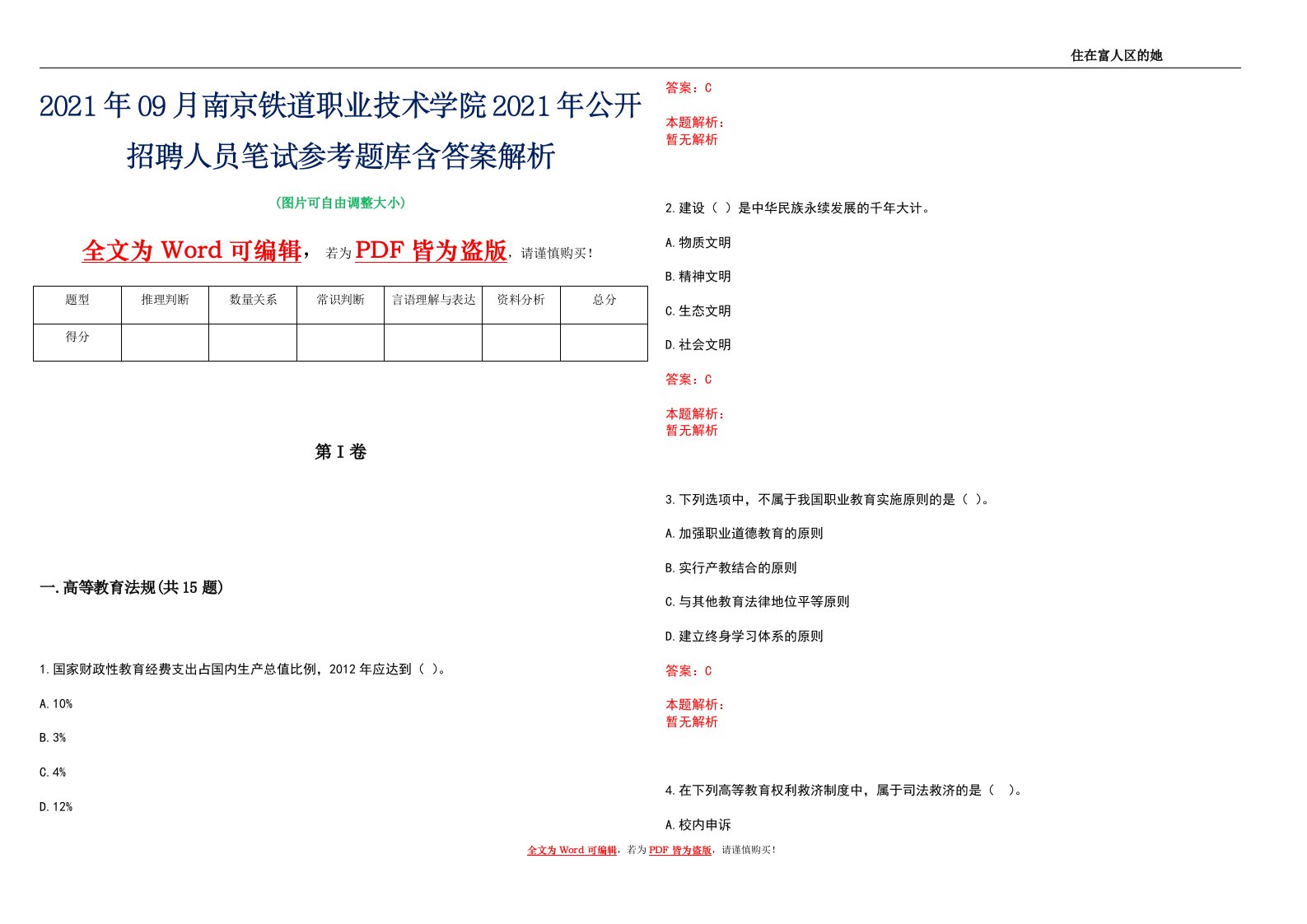1307x924 pixels.
Task: Click the empty score cell under 总分
Action: 604,342
